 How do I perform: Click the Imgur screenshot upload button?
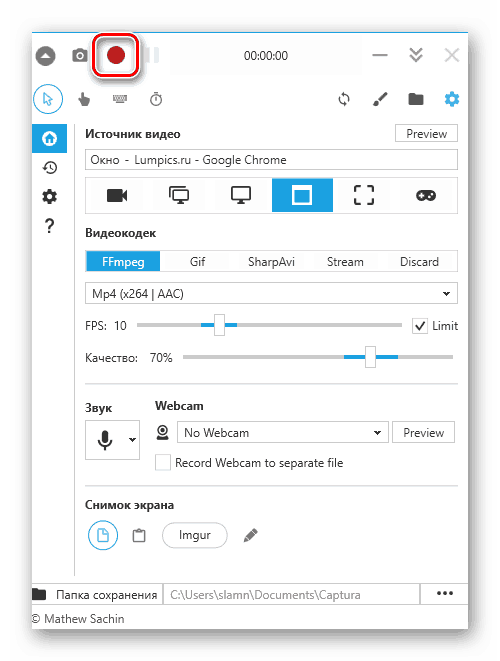[195, 535]
